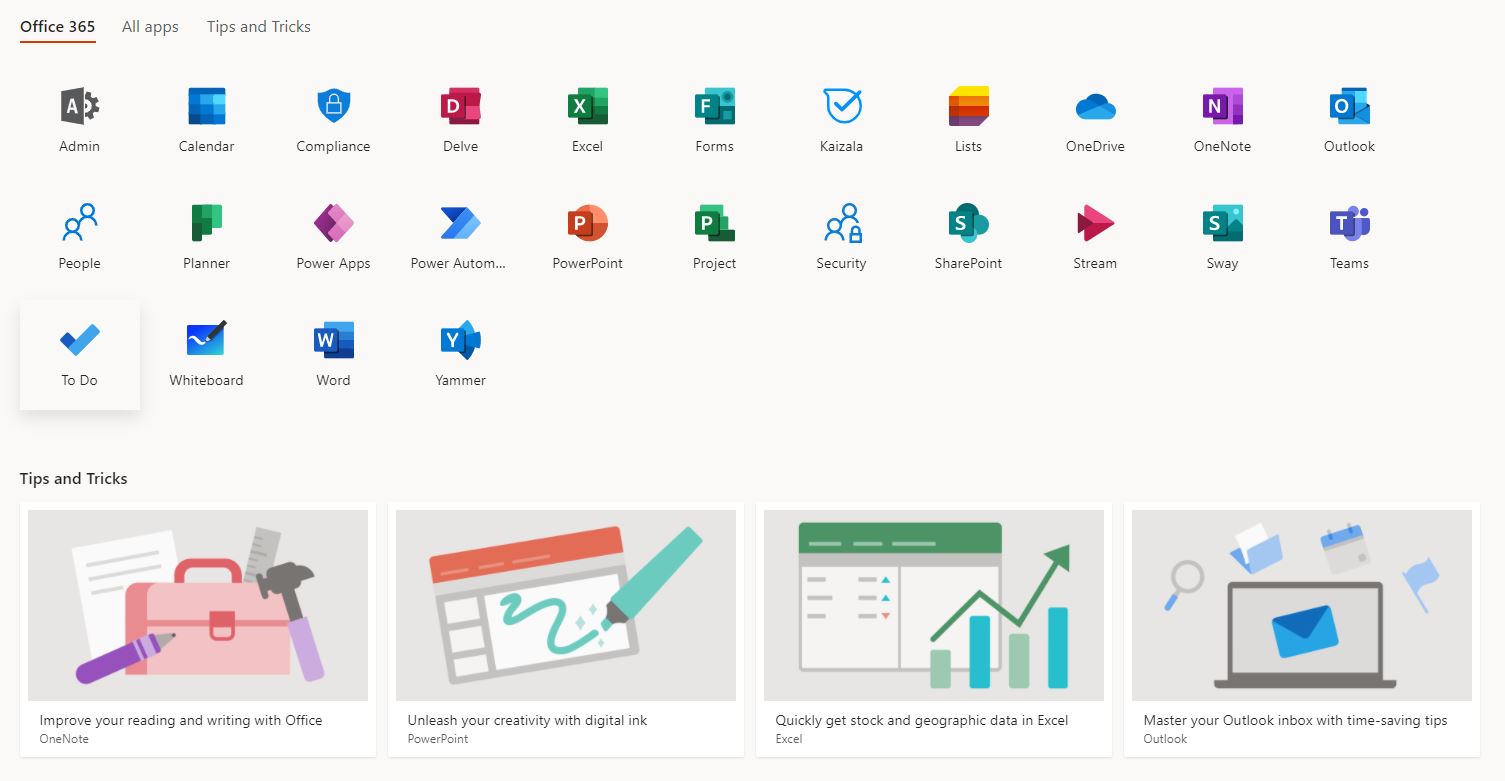
Task: Click 'Quickly get stock and geographic data in Excel'
Action: (922, 720)
